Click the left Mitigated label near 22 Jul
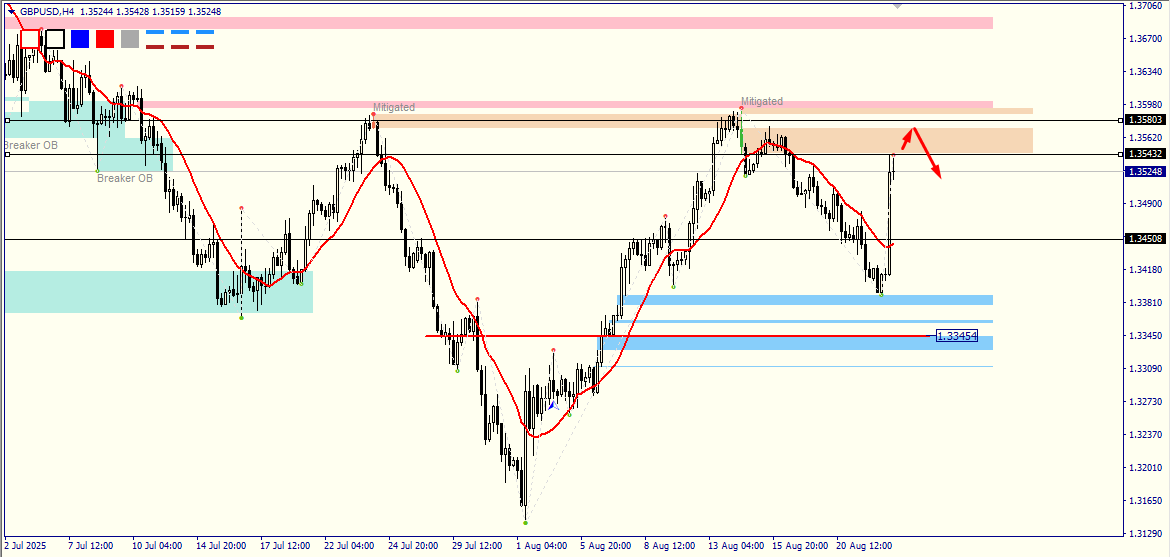 point(394,108)
